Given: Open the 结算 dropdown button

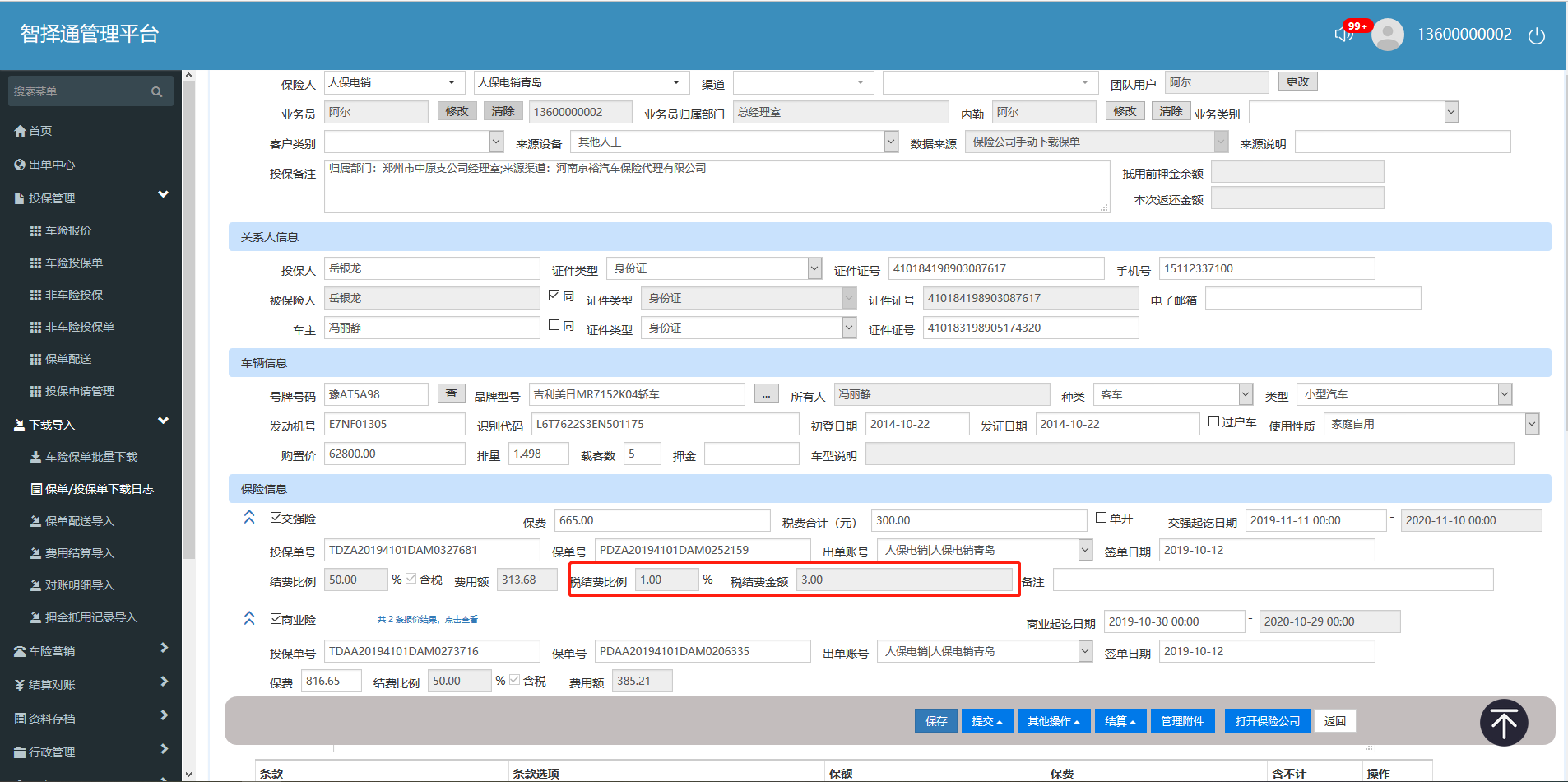Looking at the screenshot, I should [x=1119, y=720].
